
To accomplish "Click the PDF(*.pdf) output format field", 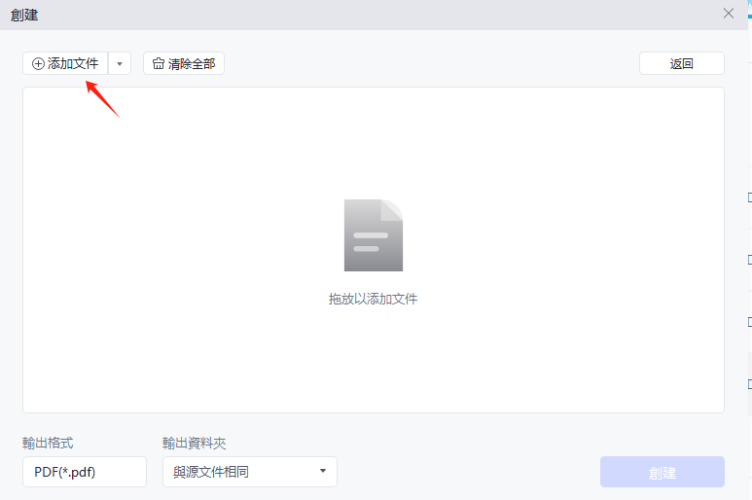I will point(84,472).
